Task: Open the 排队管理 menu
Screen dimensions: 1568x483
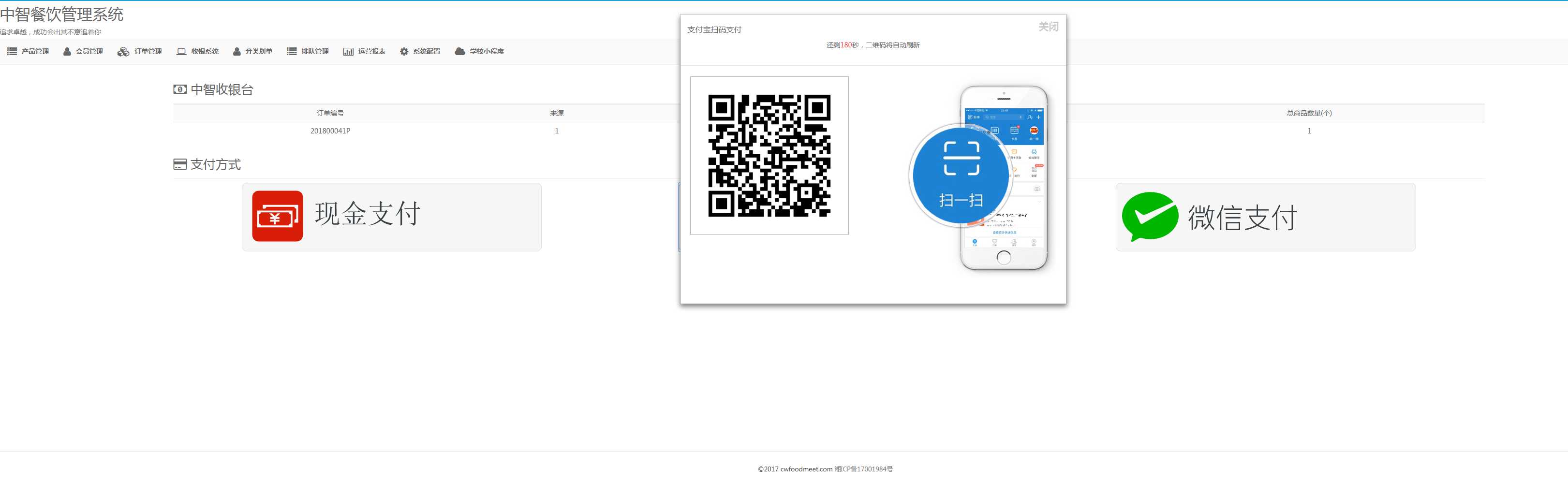Action: [x=308, y=52]
